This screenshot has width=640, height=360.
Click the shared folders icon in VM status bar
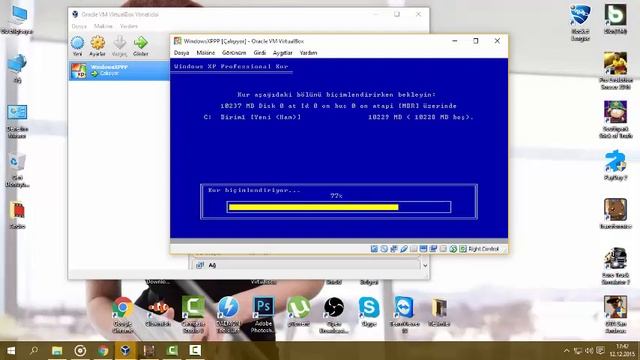[413, 249]
